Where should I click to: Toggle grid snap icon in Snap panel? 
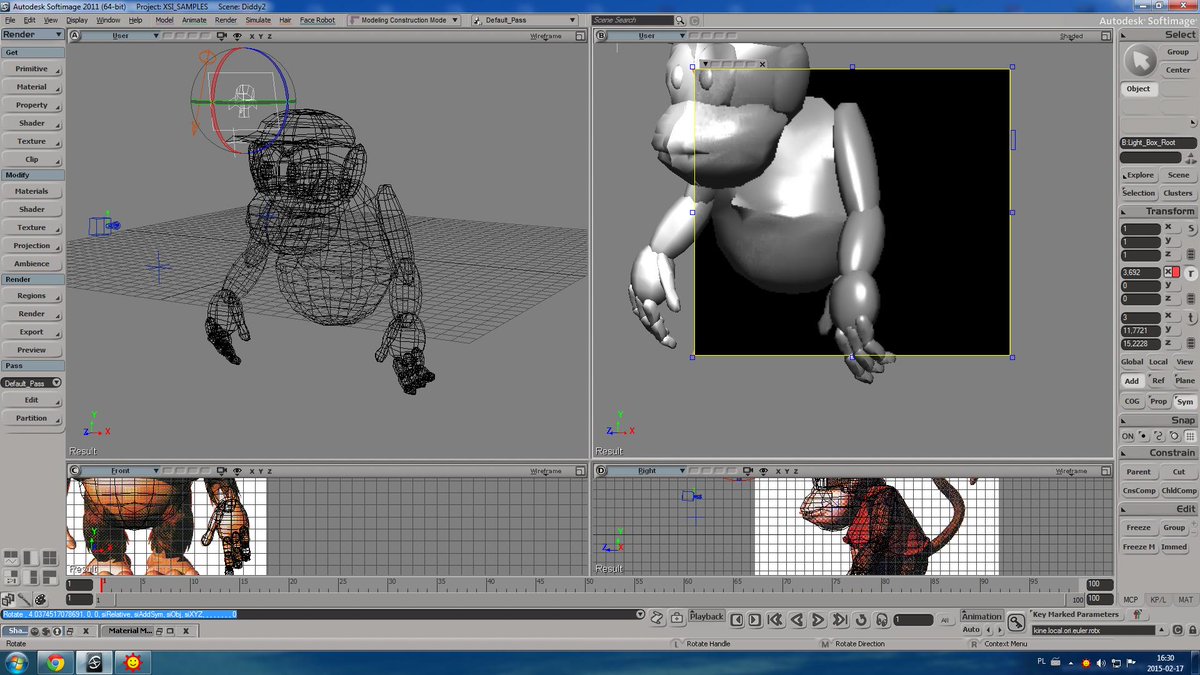(x=1190, y=436)
